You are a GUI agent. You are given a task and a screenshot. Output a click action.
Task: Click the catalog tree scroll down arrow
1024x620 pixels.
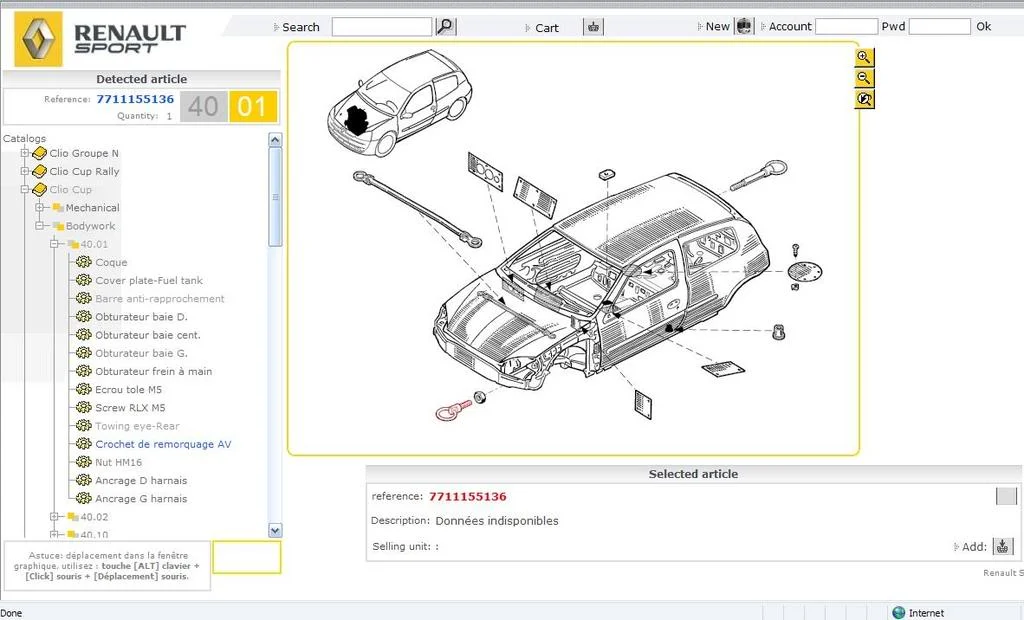point(275,530)
